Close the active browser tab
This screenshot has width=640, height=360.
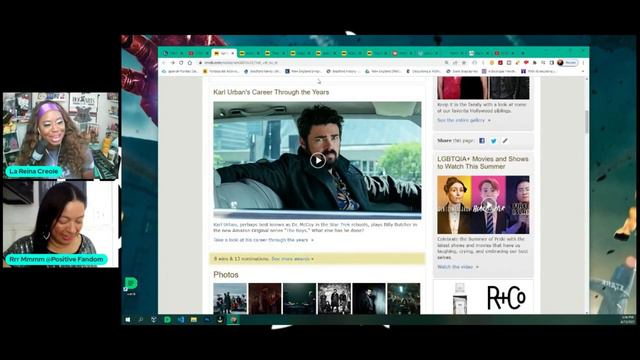pyautogui.click(x=233, y=53)
